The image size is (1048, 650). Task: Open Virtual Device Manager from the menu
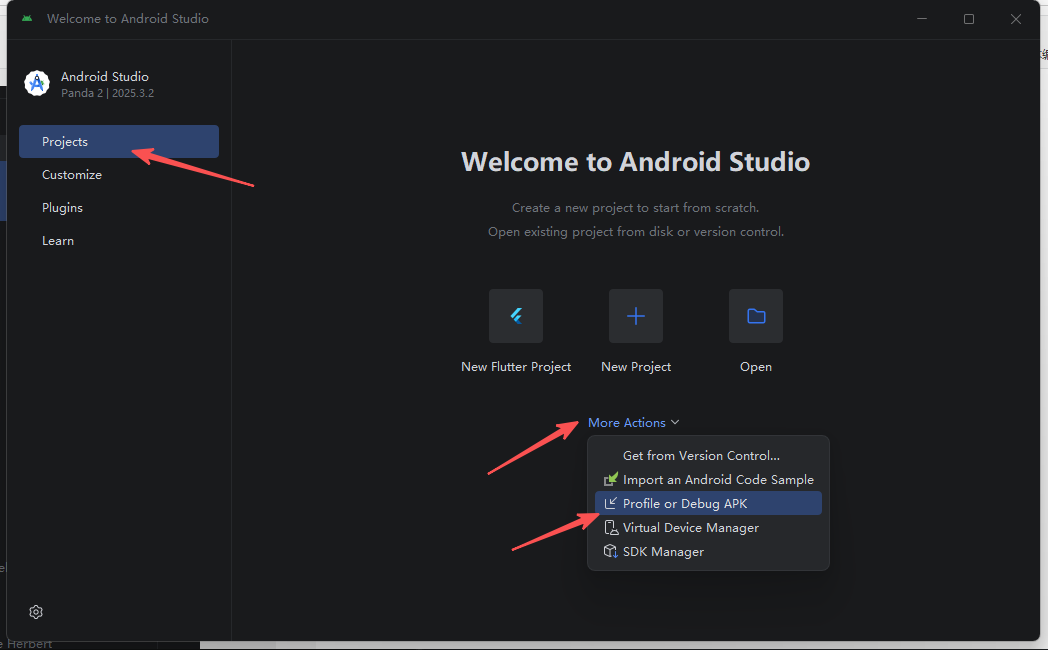click(x=708, y=527)
